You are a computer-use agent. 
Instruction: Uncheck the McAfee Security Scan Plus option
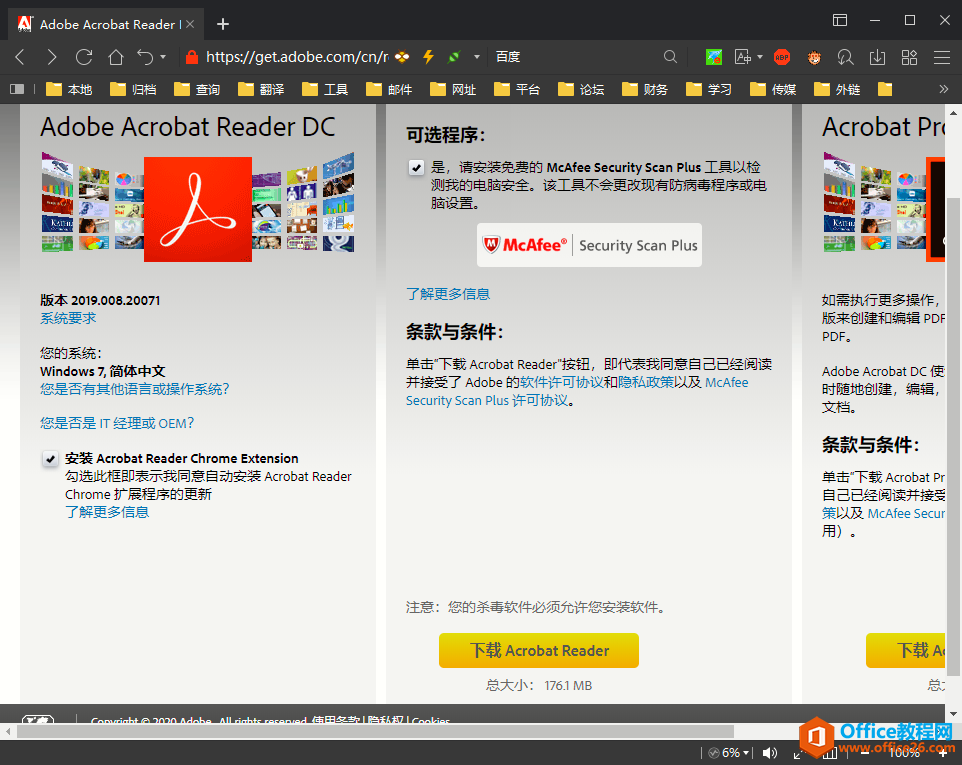[x=417, y=167]
